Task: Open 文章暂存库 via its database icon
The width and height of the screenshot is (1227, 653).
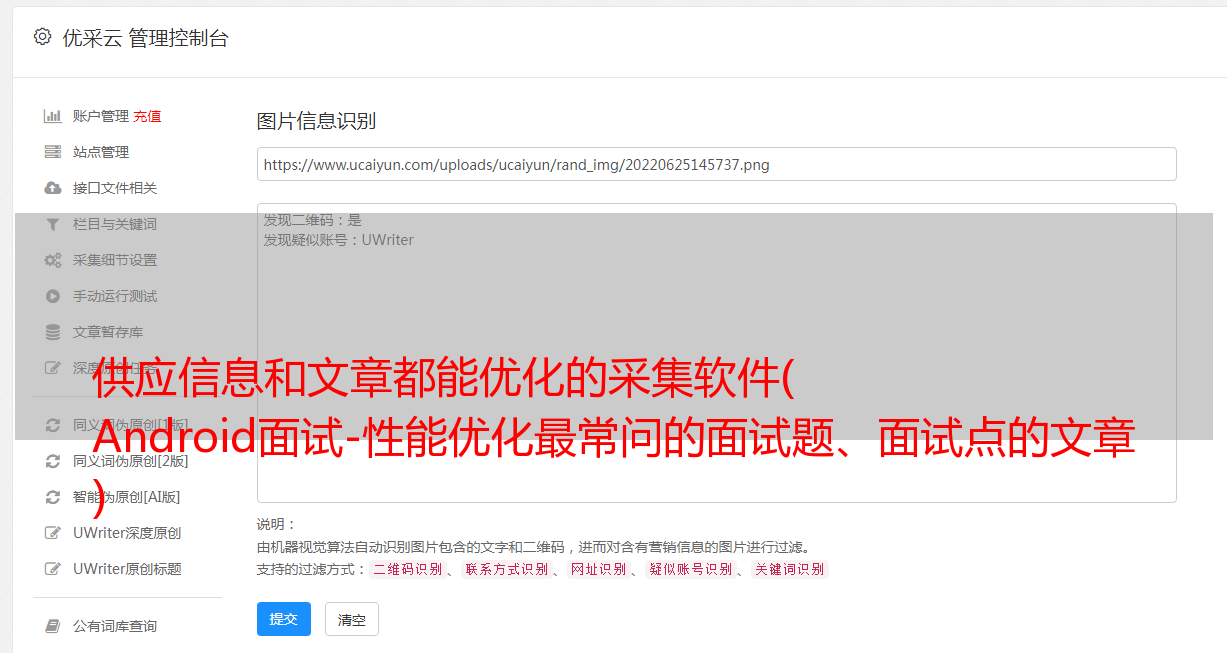Action: point(53,332)
